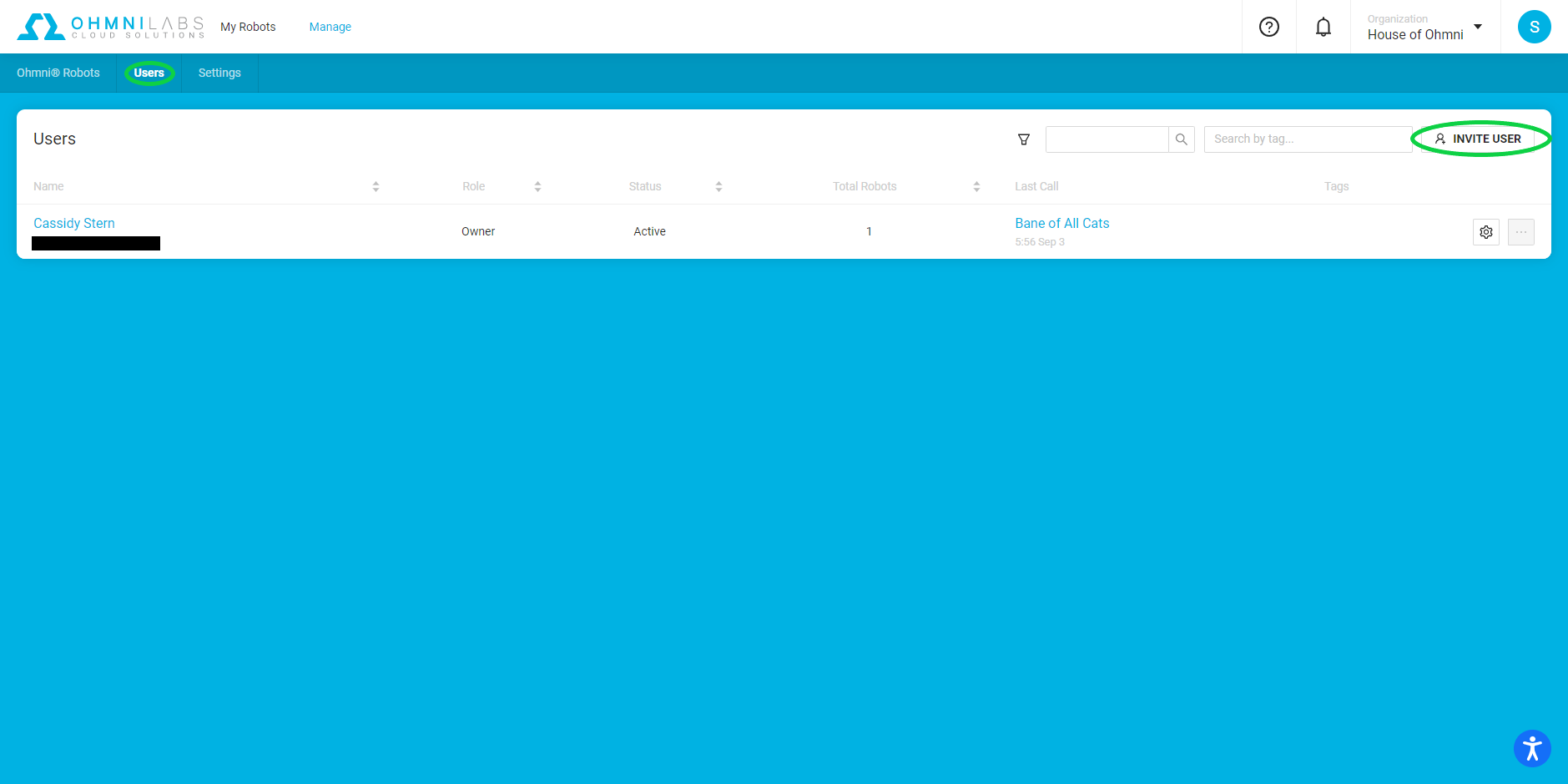The height and width of the screenshot is (784, 1568).
Task: Open the accessibility widget icon
Action: pos(1531,748)
